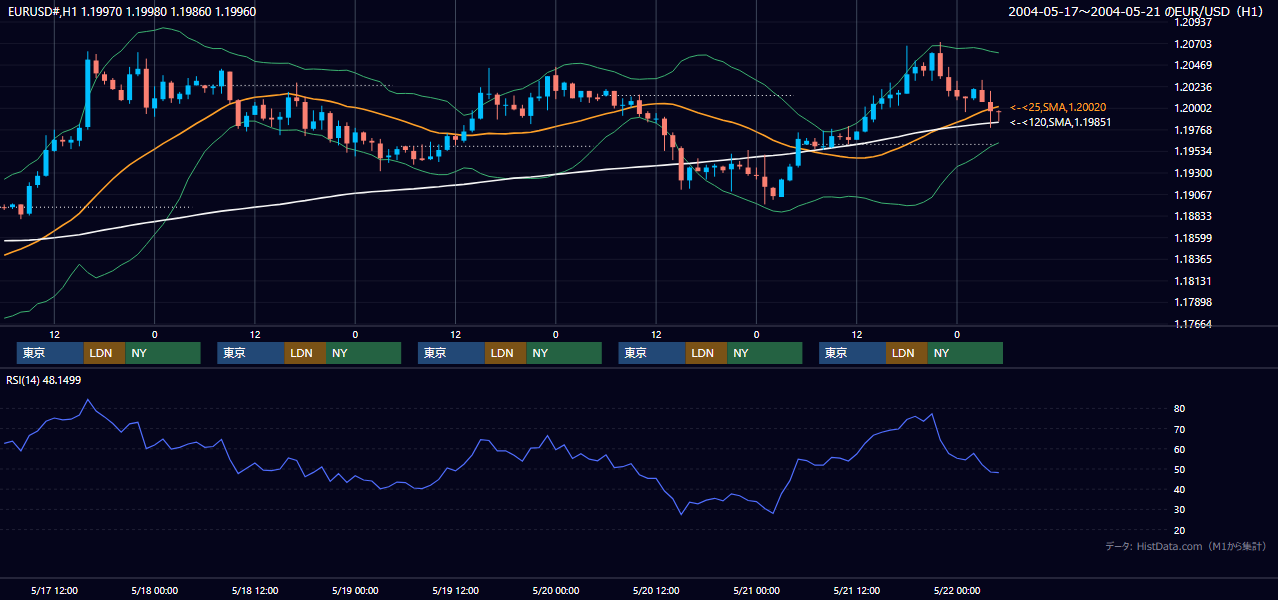Screen dimensions: 1278x600
Task: Jump to the 5/21 00:00 marker
Action: [x=756, y=590]
